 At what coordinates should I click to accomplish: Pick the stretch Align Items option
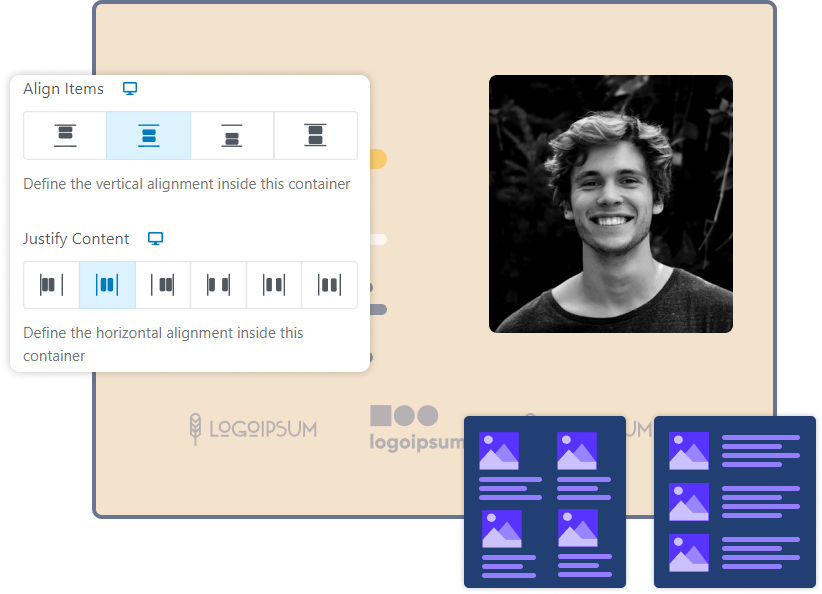315,136
